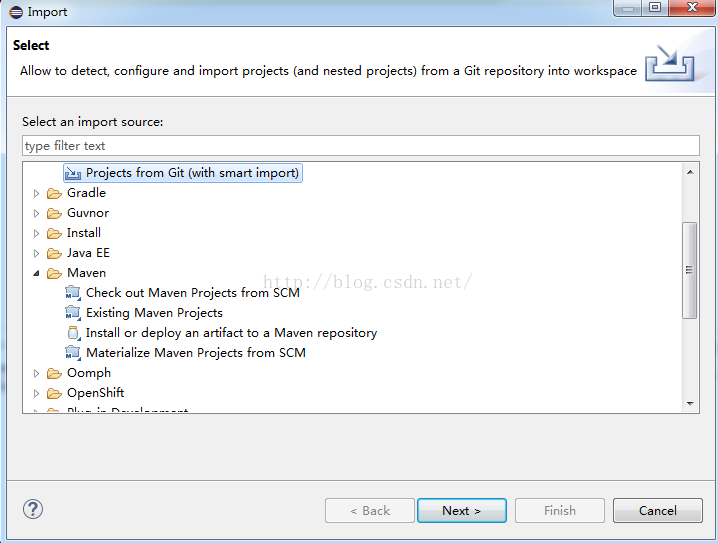Click the Gradle folder icon
The width and height of the screenshot is (718, 543).
tap(54, 193)
